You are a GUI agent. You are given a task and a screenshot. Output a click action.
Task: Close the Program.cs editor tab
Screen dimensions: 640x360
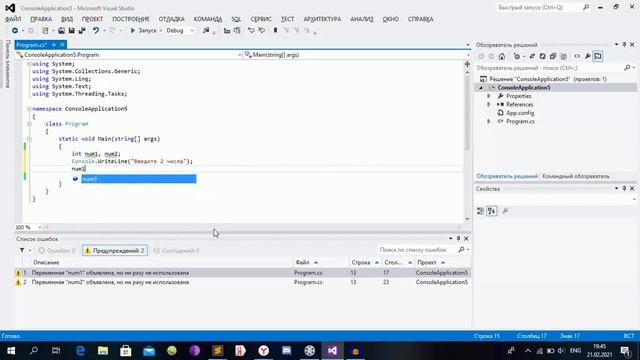[62, 45]
